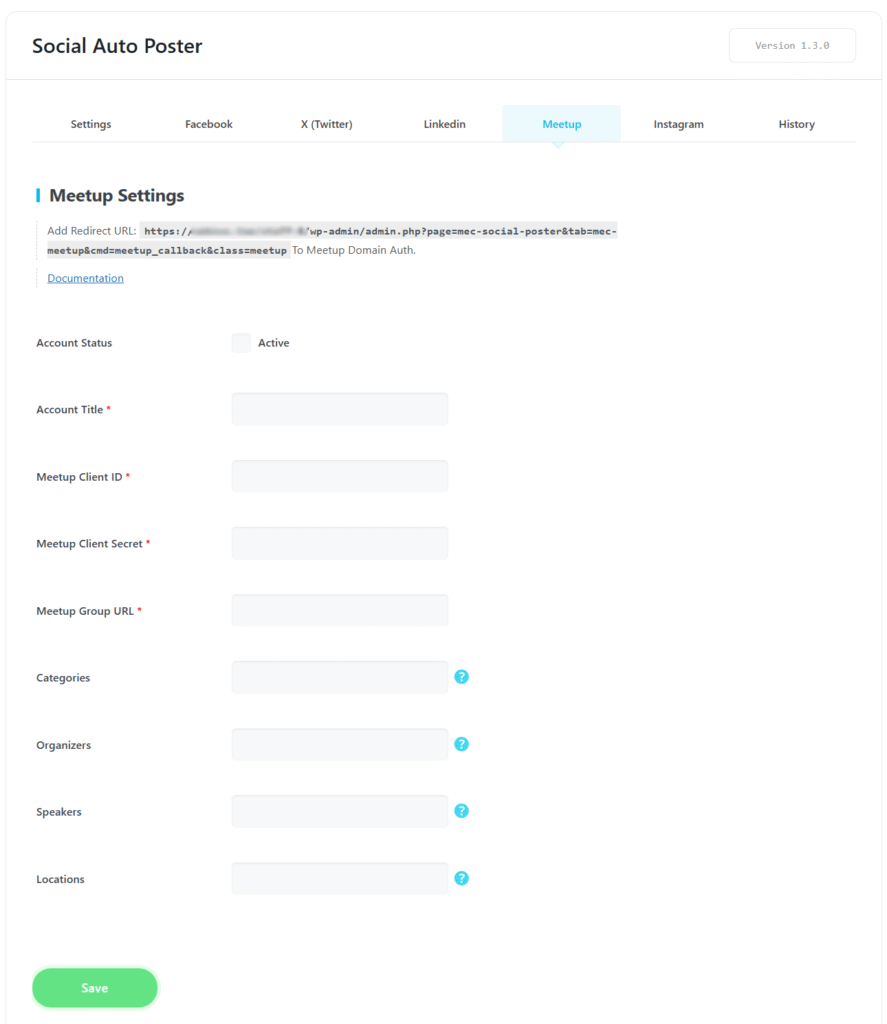Click the Save button
This screenshot has height=1024, width=887.
[94, 987]
